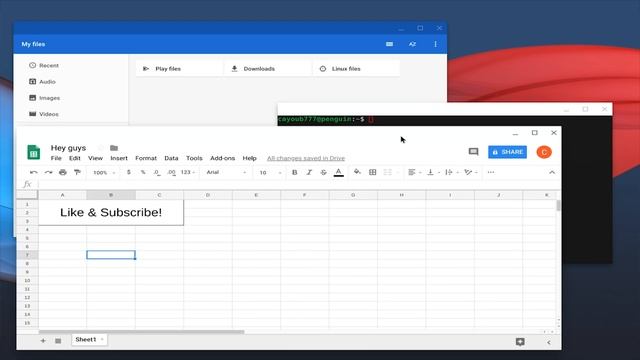Screen dimensions: 640x360
Task: Click the undo icon in Sheets toolbar
Action: [x=33, y=172]
